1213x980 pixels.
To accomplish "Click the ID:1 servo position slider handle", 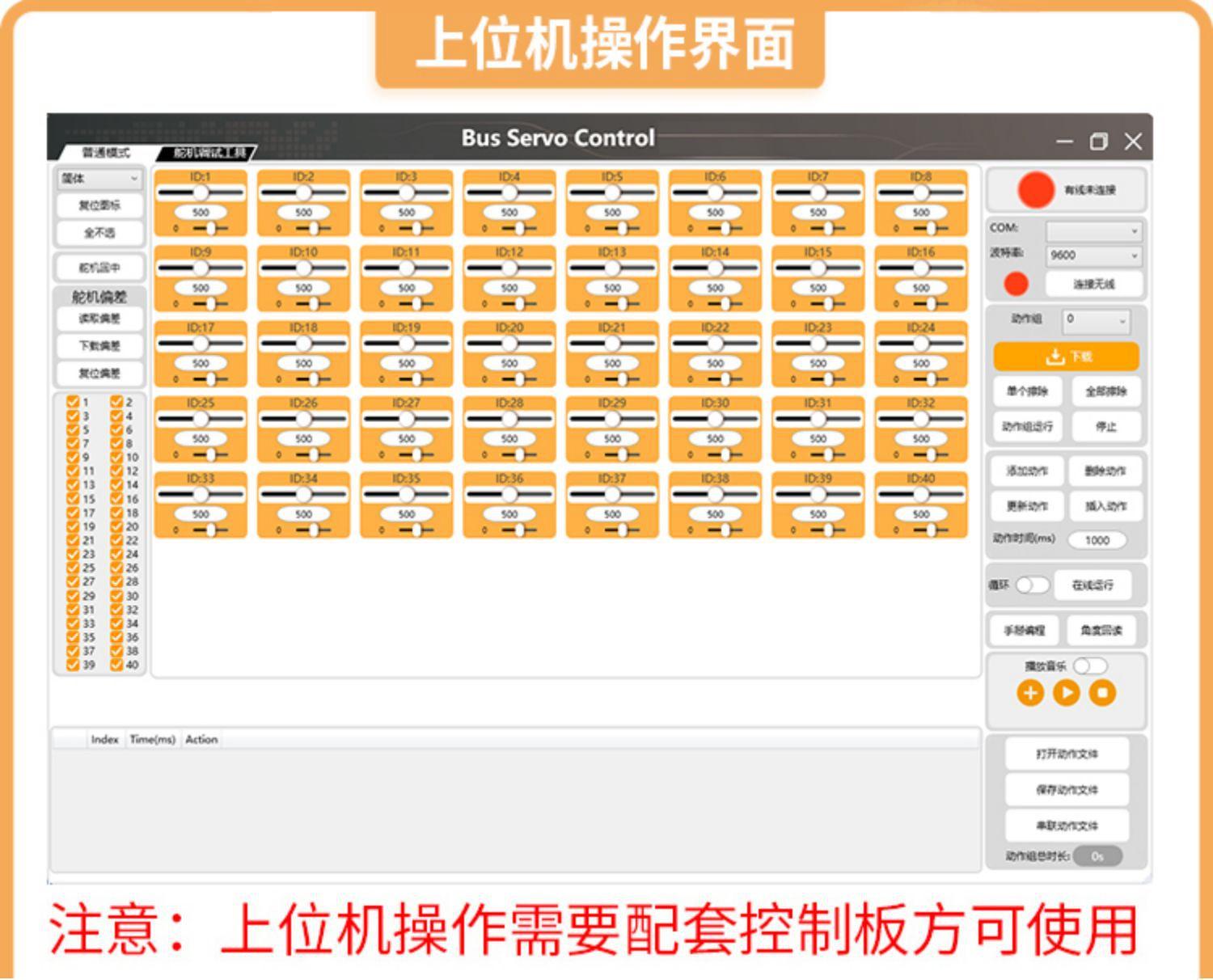I will click(200, 192).
